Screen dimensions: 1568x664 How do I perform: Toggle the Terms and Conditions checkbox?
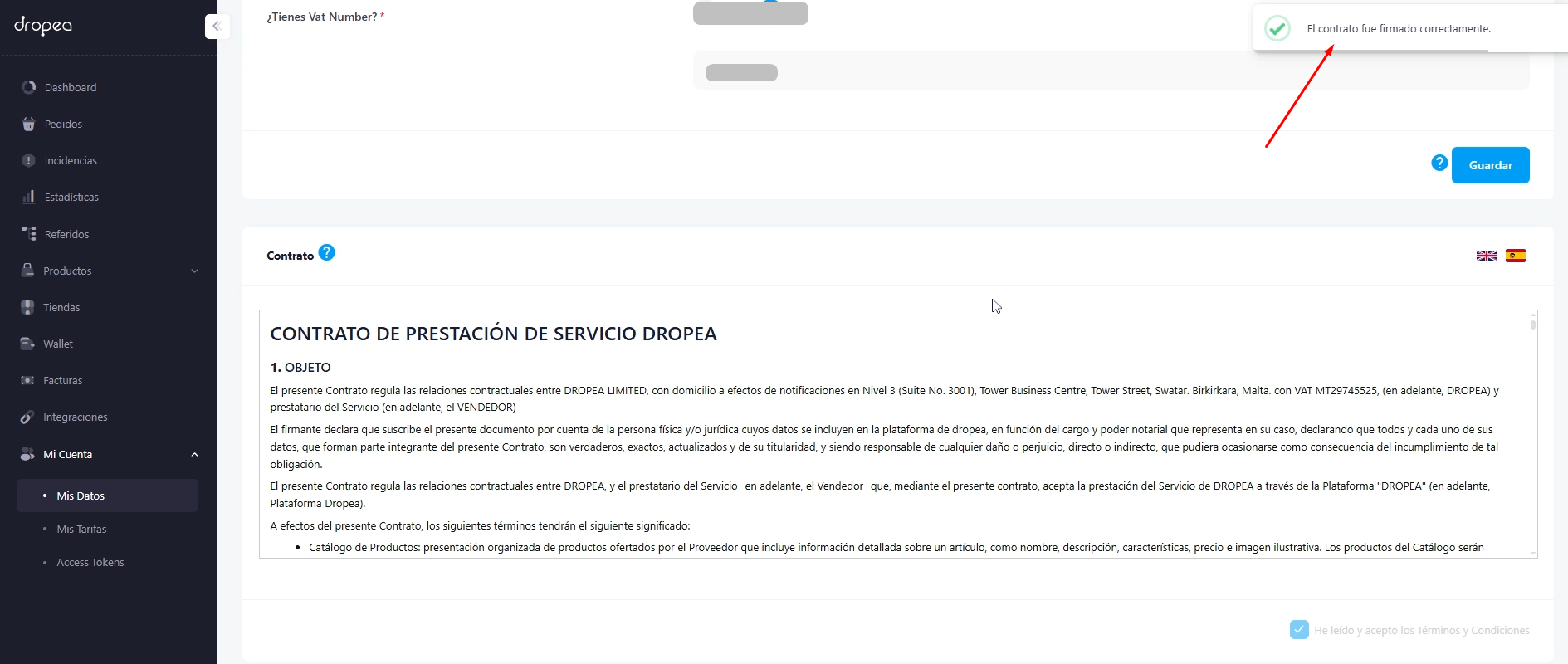coord(1299,630)
